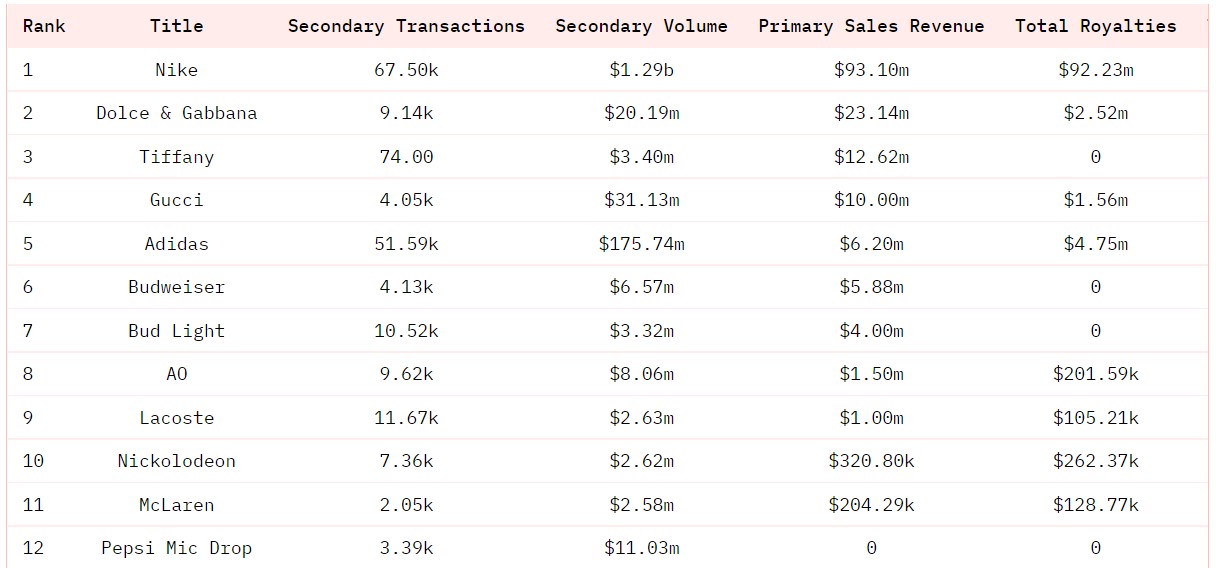The width and height of the screenshot is (1216, 568).
Task: Open the Dolce & Gabbana entry
Action: tap(176, 113)
